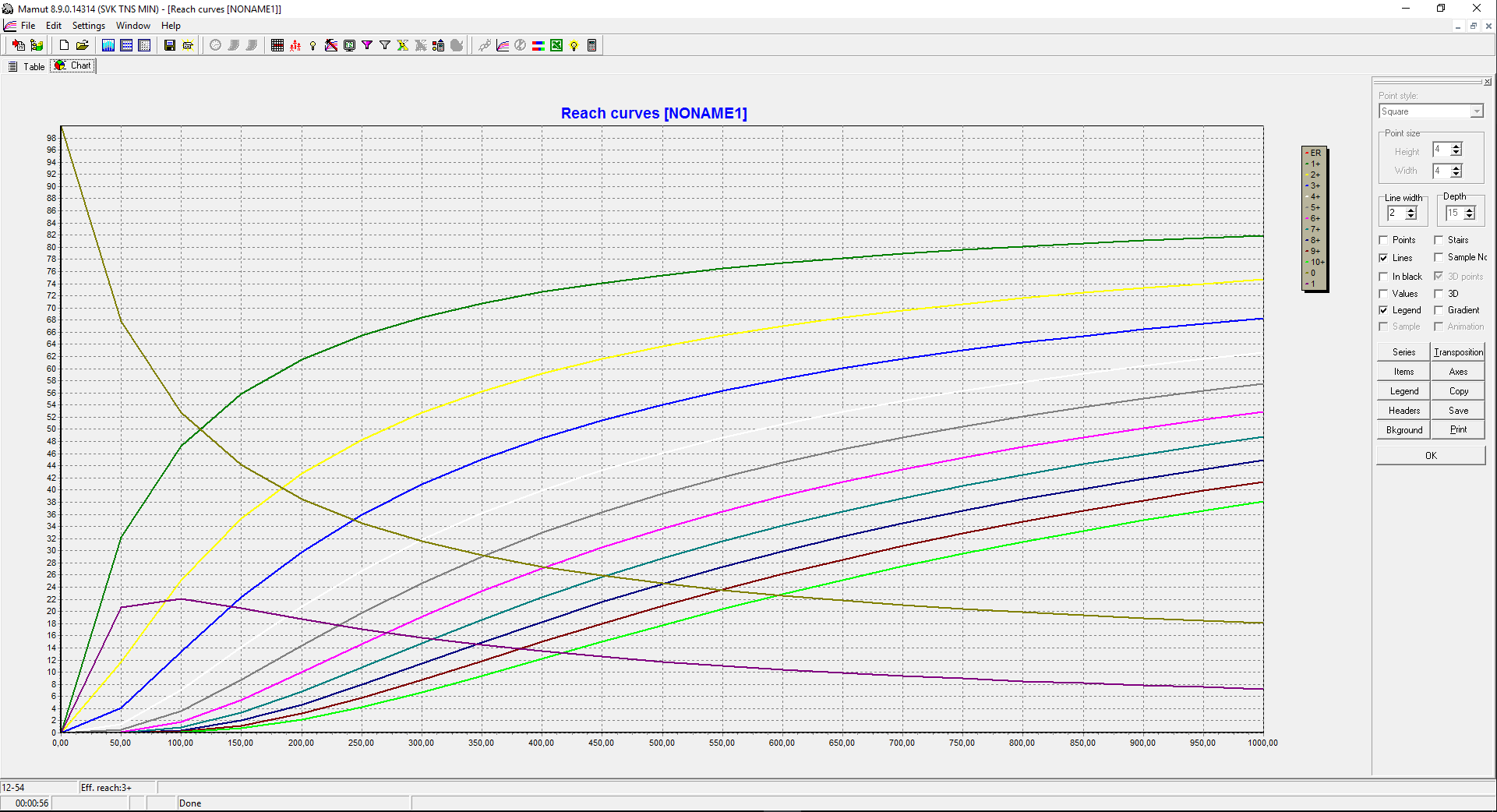The width and height of the screenshot is (1497, 812).
Task: Click the red-green-blue bars toolbar icon
Action: point(538,45)
